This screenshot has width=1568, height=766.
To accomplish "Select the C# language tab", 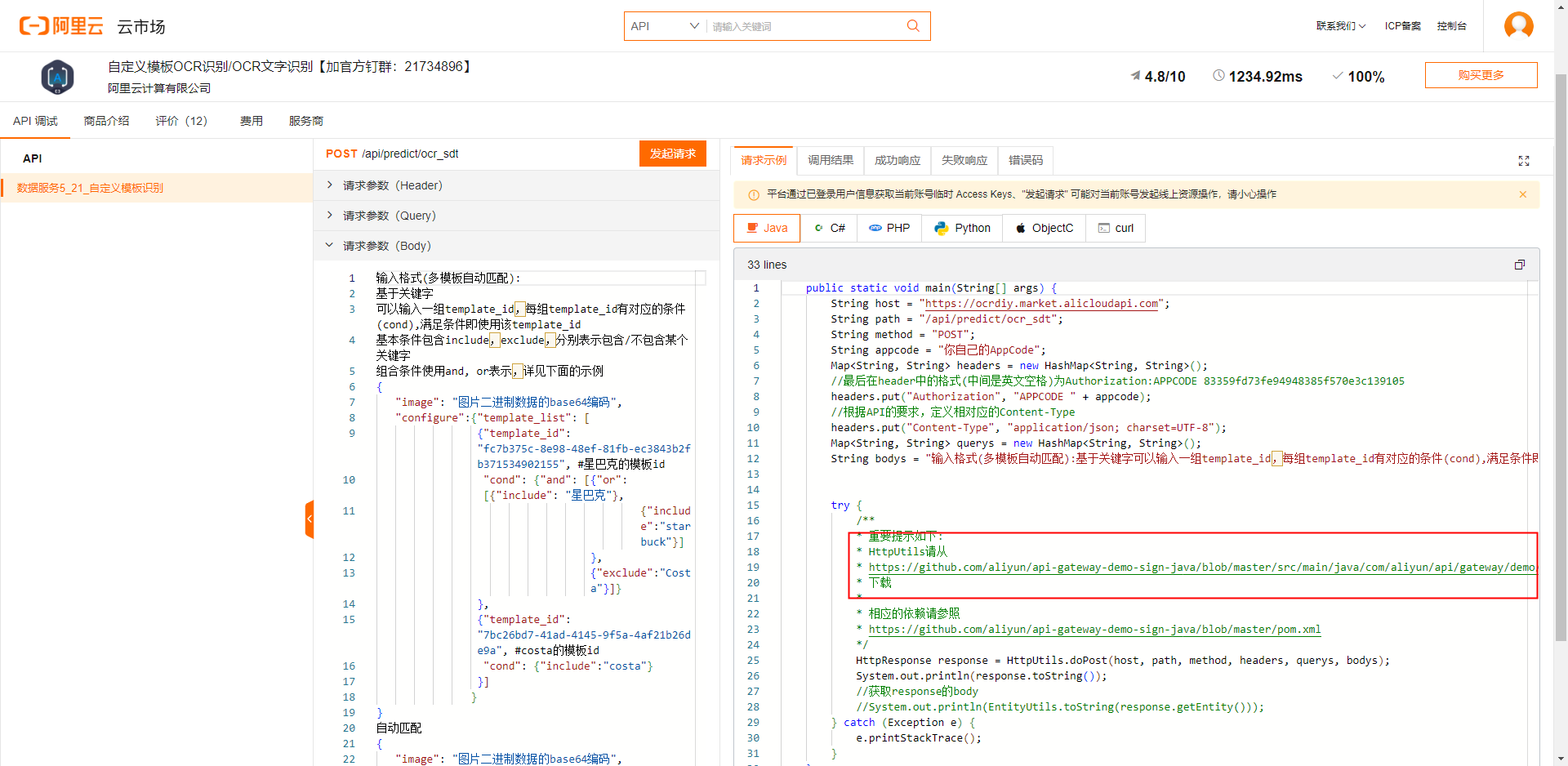I will pyautogui.click(x=829, y=228).
